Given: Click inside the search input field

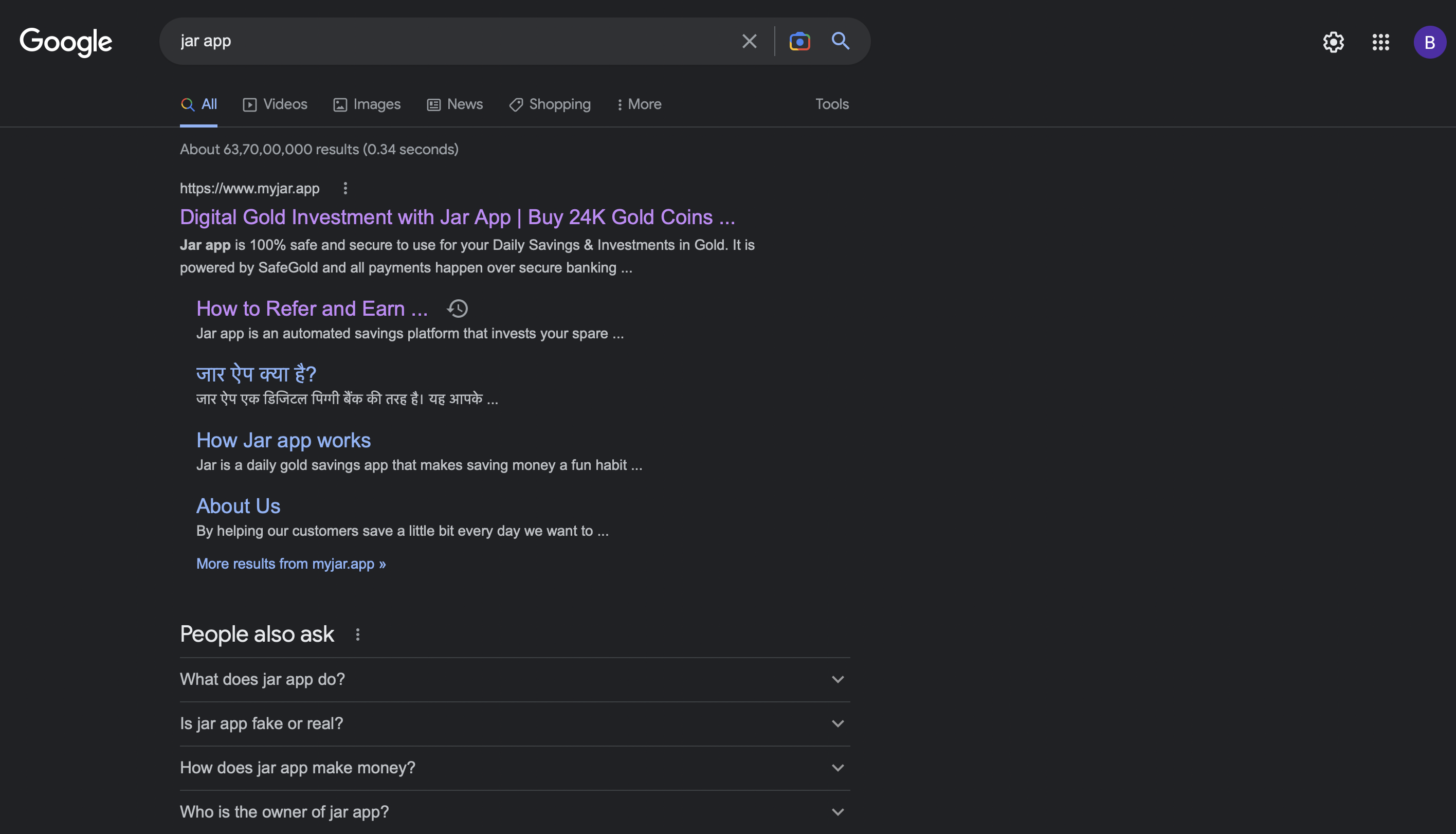Looking at the screenshot, I should tap(458, 41).
